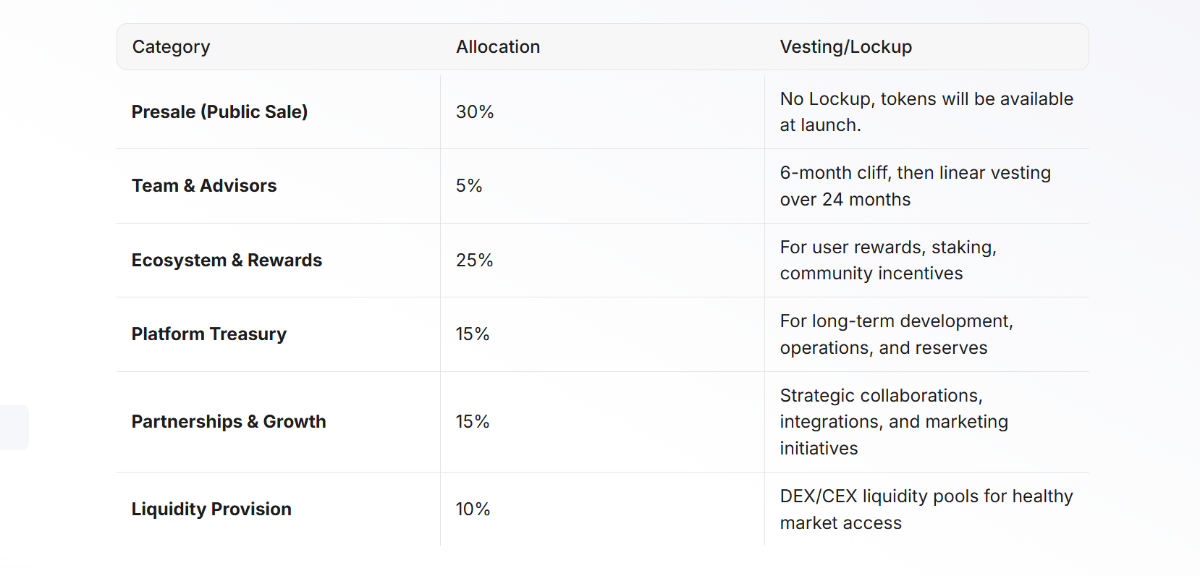1200x576 pixels.
Task: Click the 'For user rewards, staking' description
Action: (888, 247)
